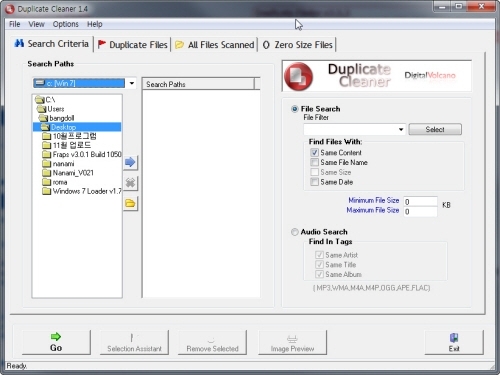Click folder icon of 10월프로그램
This screenshot has width=500, height=375.
click(x=47, y=136)
